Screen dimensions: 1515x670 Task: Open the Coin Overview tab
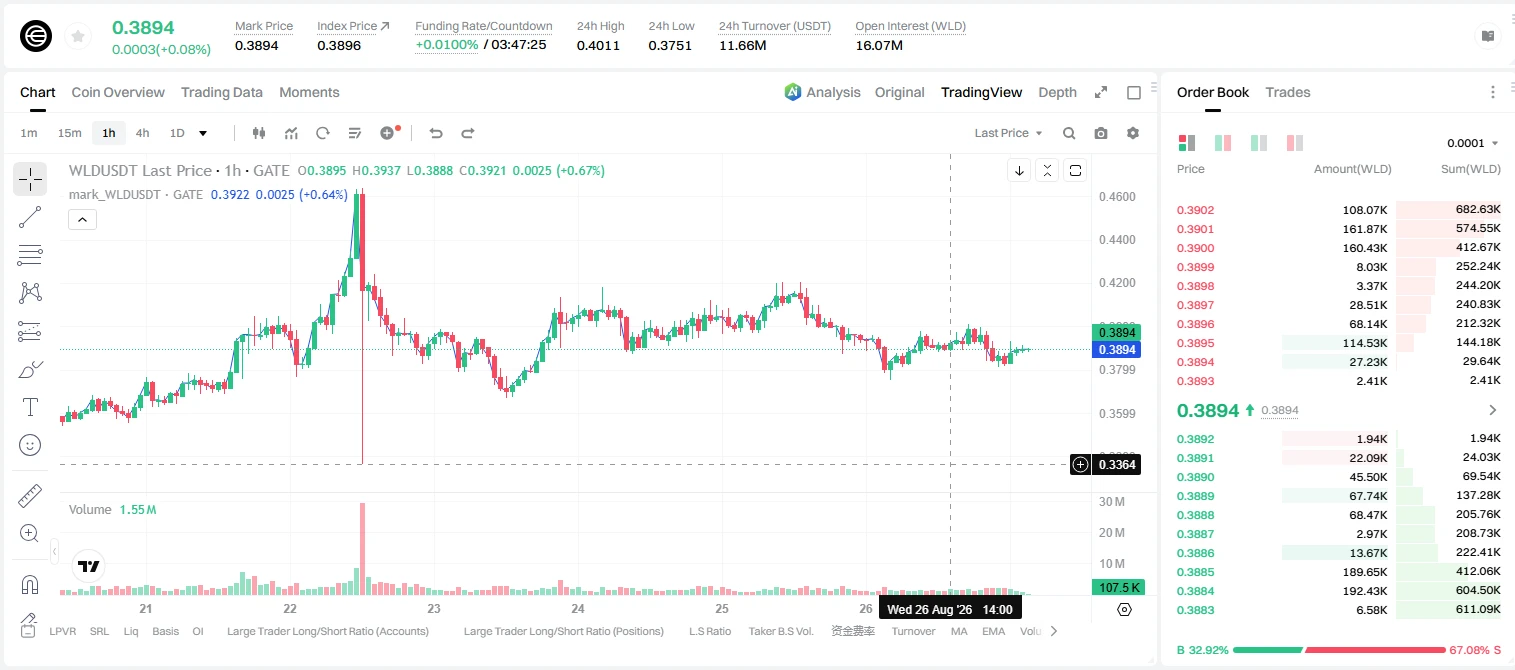118,92
